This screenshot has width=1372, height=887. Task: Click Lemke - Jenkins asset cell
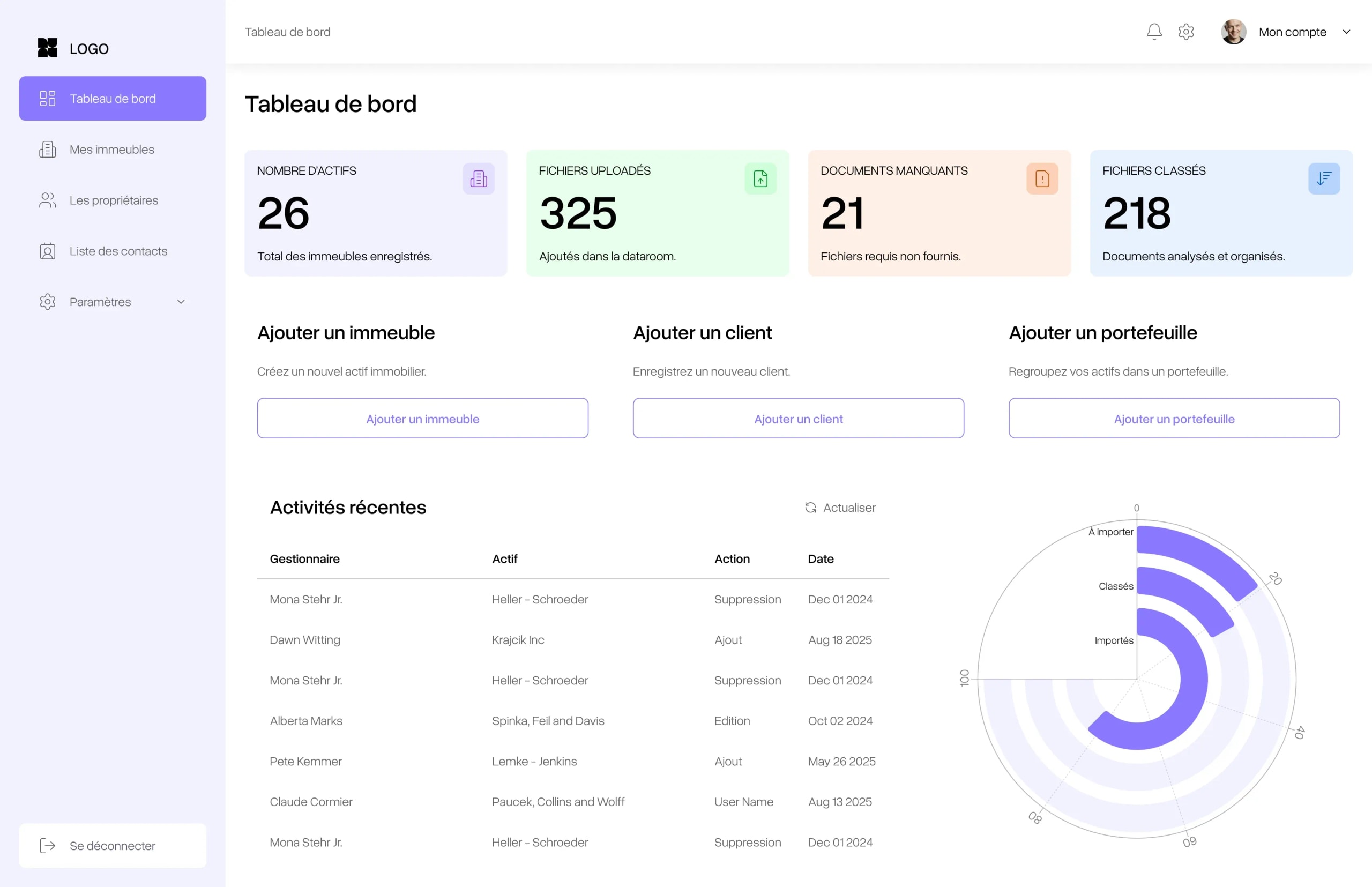click(x=534, y=762)
